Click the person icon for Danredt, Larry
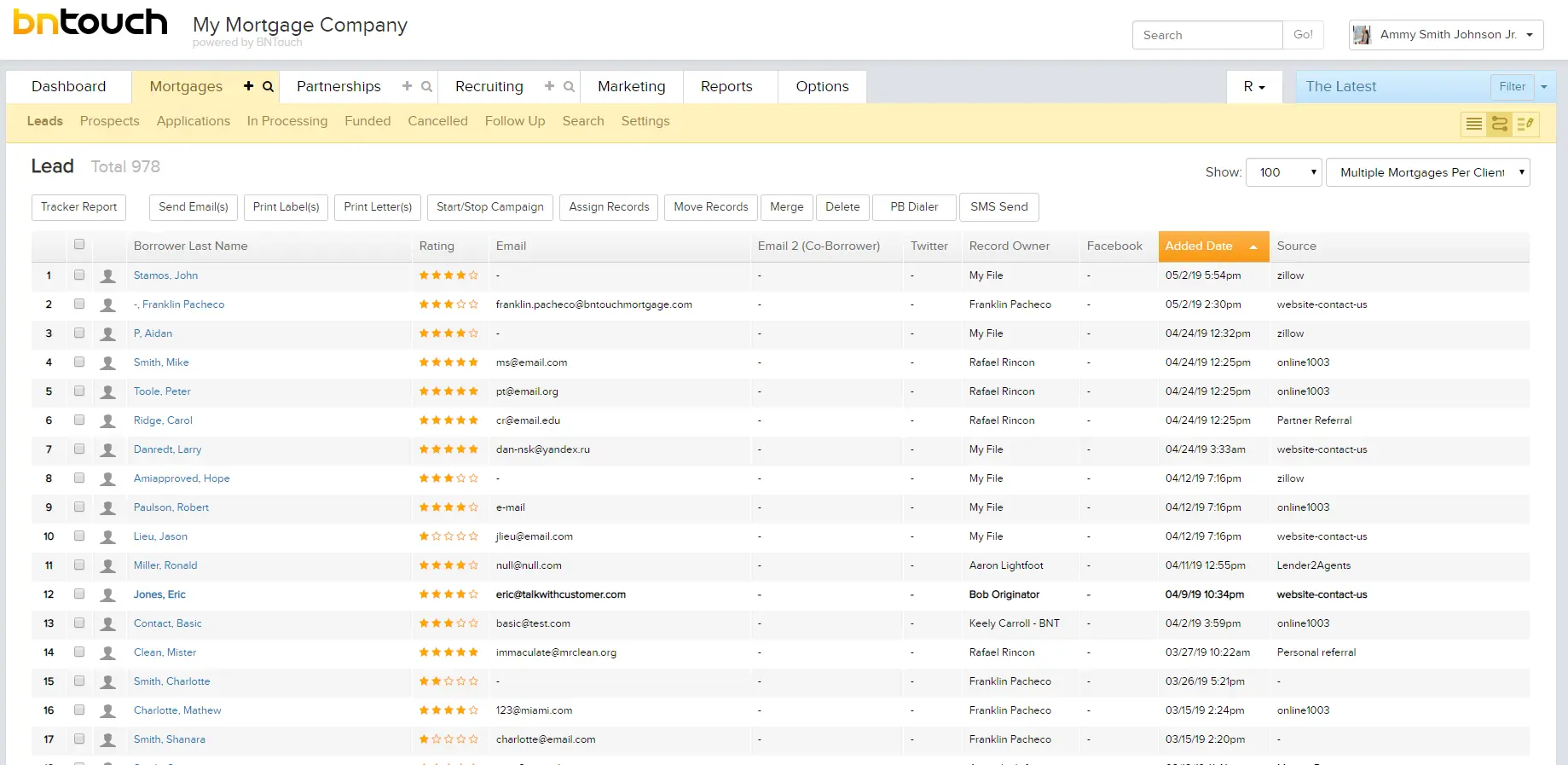Screen dimensions: 1568x765 (x=108, y=450)
